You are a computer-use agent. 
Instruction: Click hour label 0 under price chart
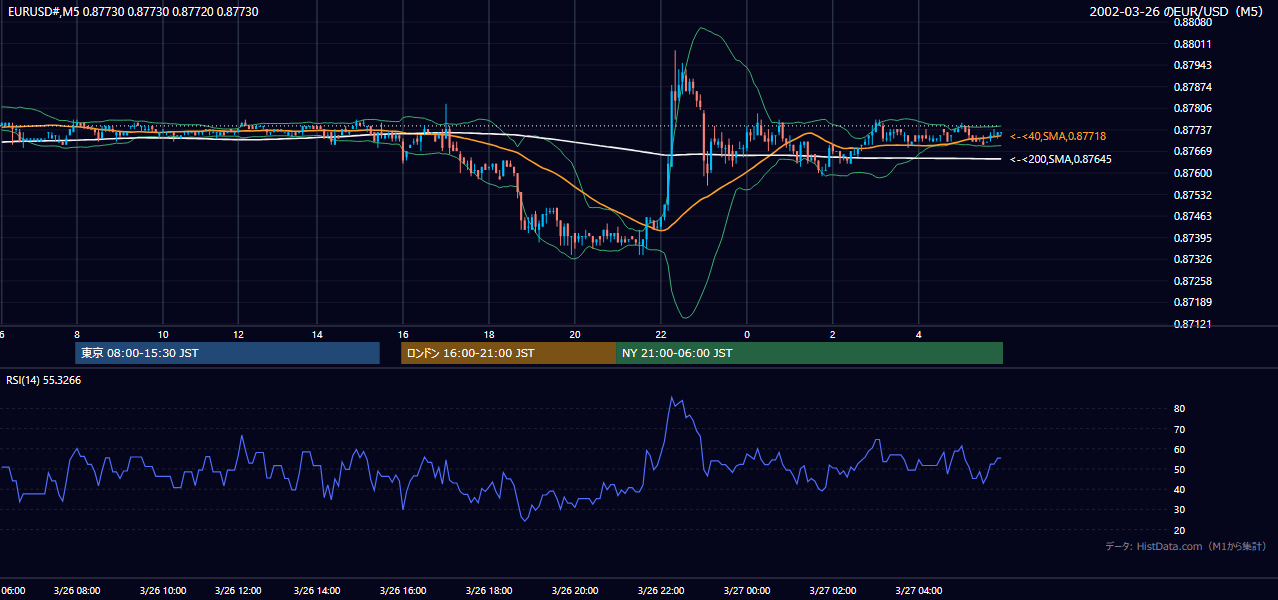click(x=746, y=334)
